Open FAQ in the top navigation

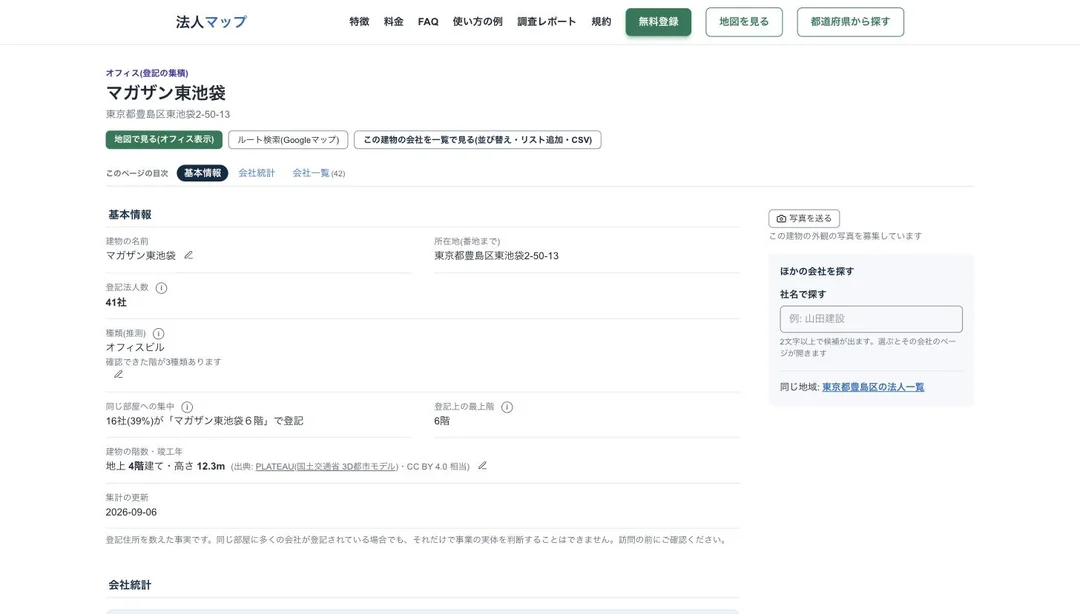pos(428,22)
